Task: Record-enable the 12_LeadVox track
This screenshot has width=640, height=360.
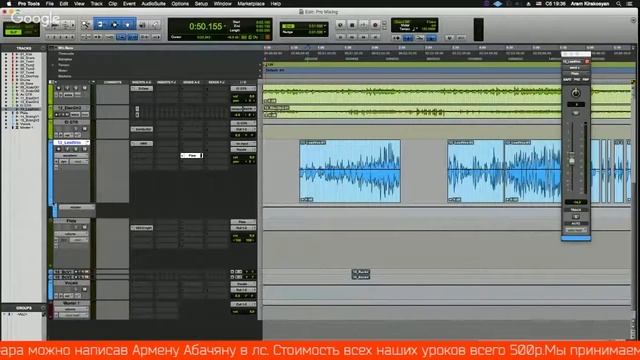Action: pyautogui.click(x=59, y=149)
